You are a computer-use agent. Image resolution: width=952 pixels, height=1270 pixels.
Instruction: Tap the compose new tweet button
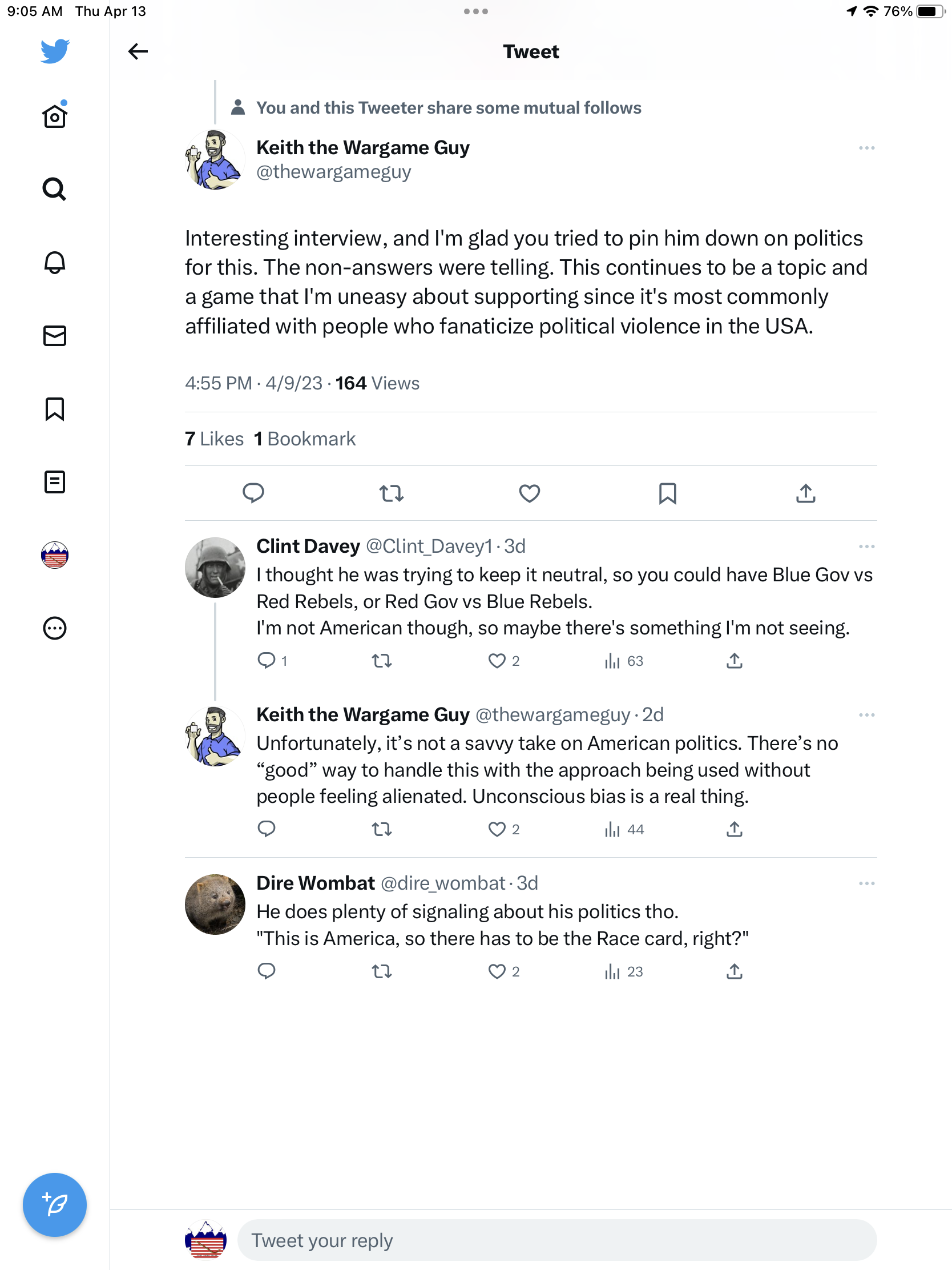coord(55,1204)
